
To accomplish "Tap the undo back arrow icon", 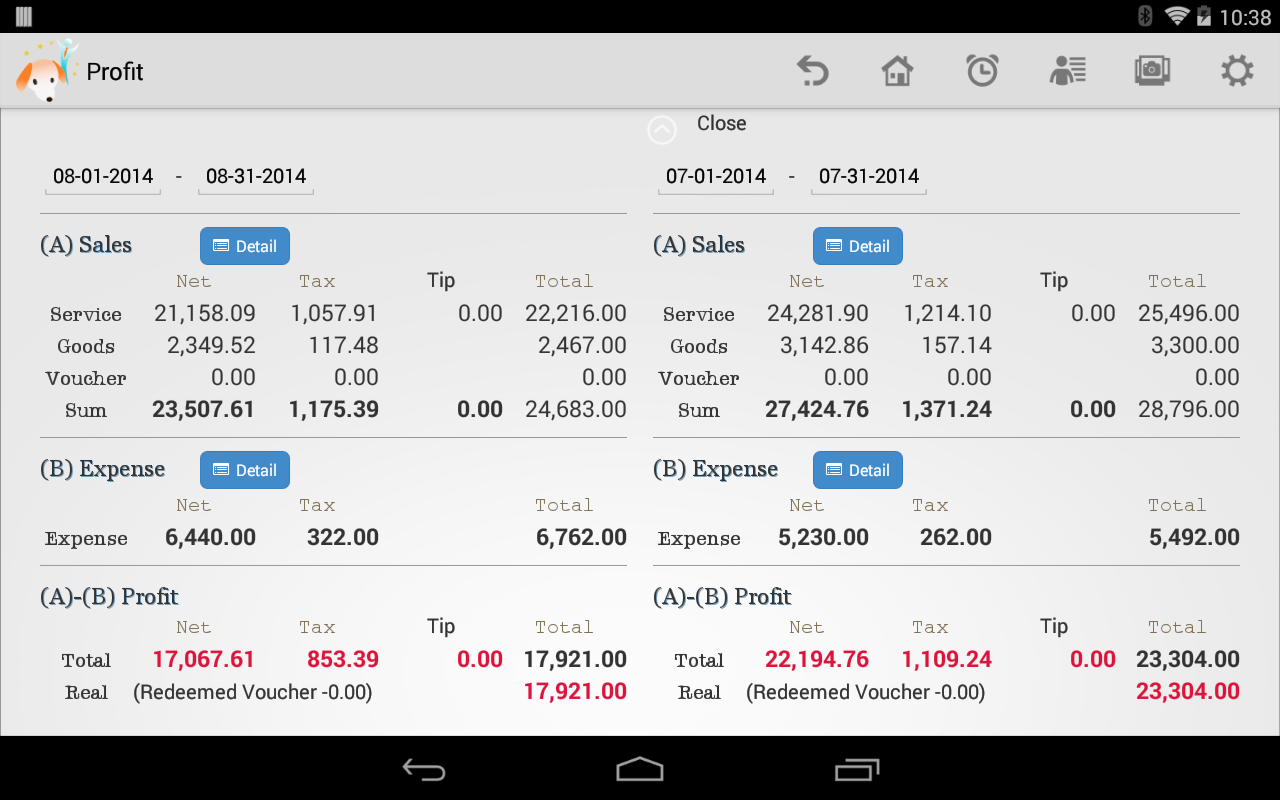I will [813, 71].
